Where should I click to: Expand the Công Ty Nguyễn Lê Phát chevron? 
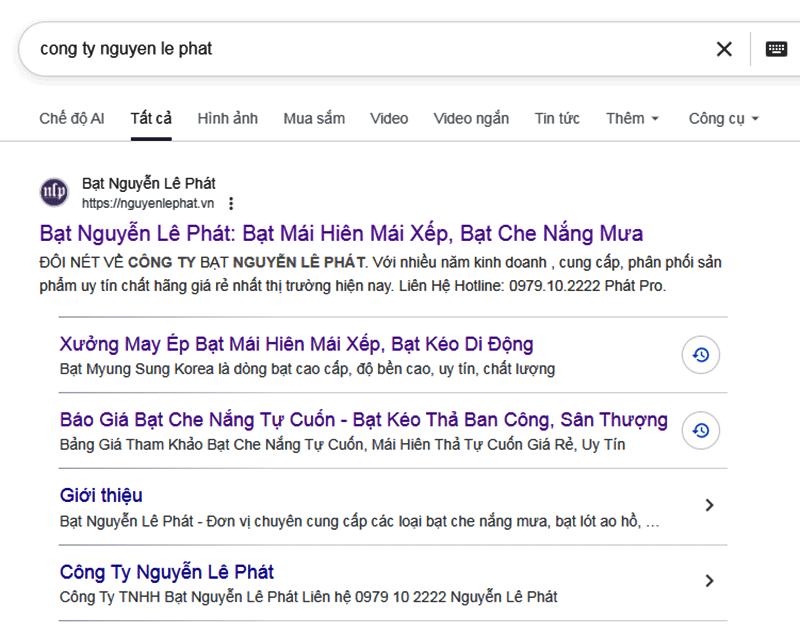(x=709, y=581)
